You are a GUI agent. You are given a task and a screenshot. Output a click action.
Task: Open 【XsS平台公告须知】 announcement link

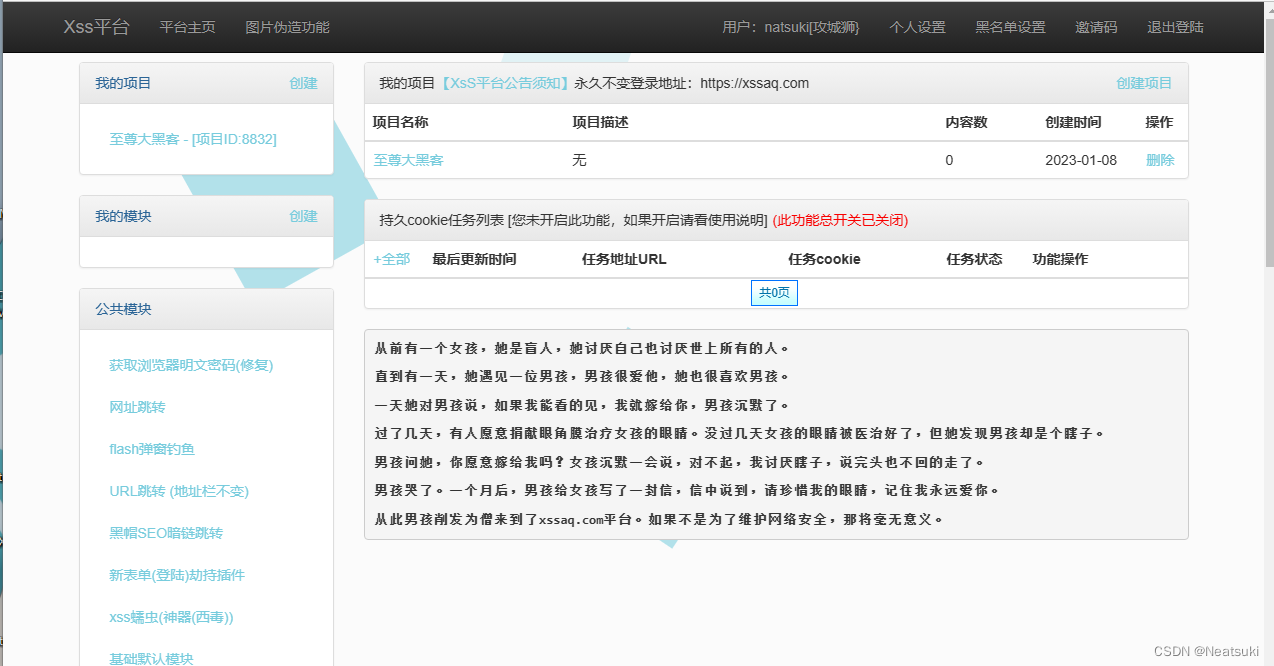pos(505,83)
